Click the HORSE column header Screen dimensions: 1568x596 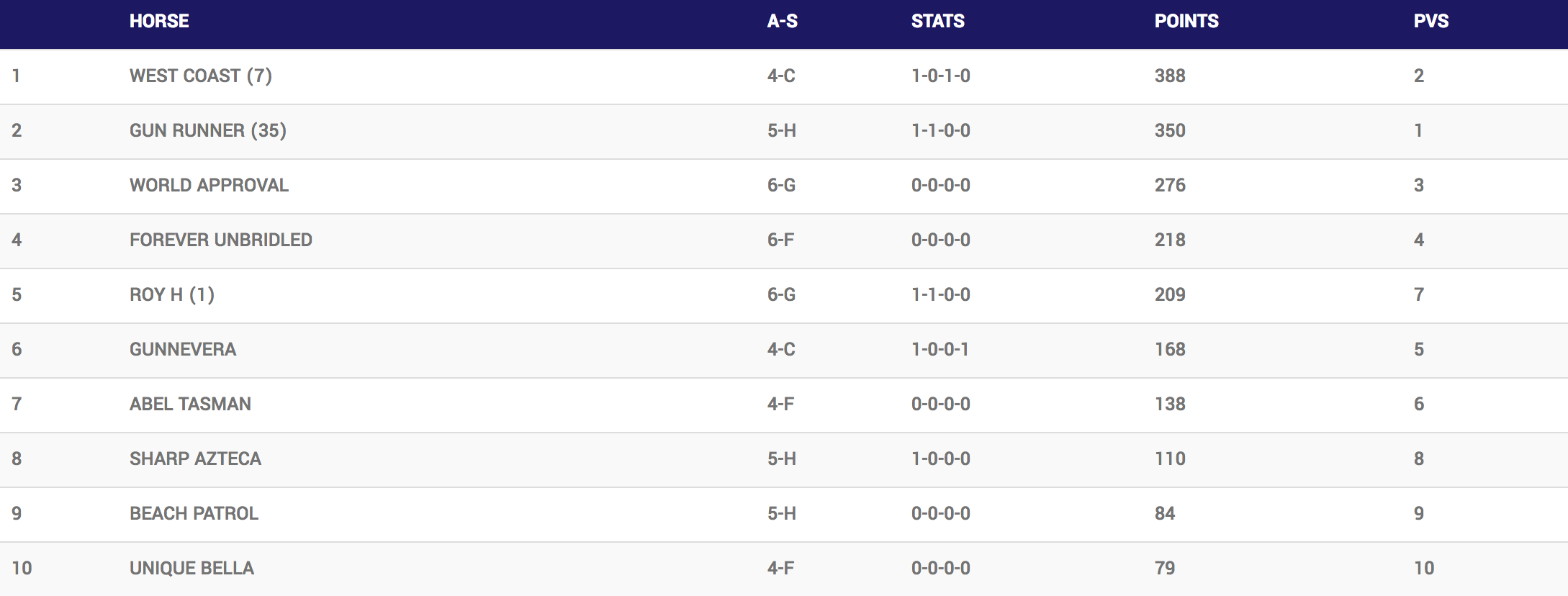[x=159, y=22]
